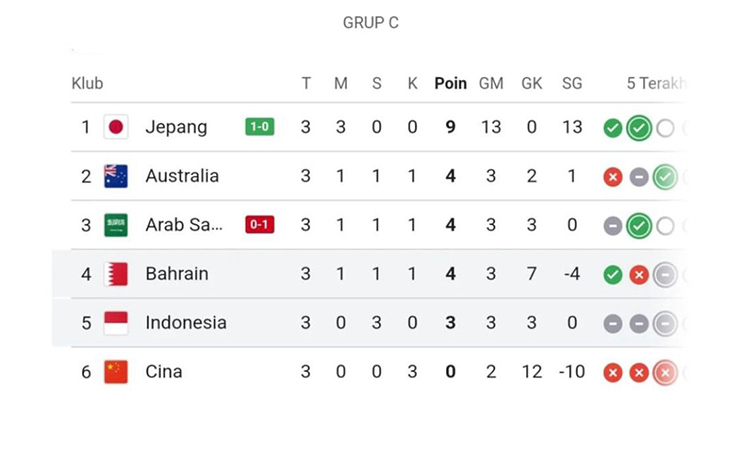Open the Bahrain team link

(x=177, y=274)
